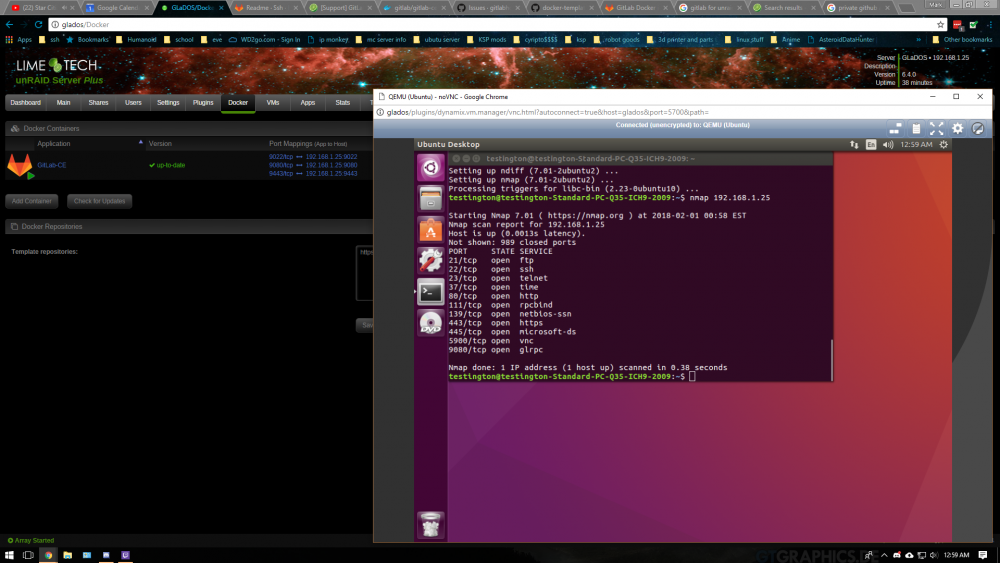Click Check for Updates button
The image size is (1000, 563).
pos(99,201)
